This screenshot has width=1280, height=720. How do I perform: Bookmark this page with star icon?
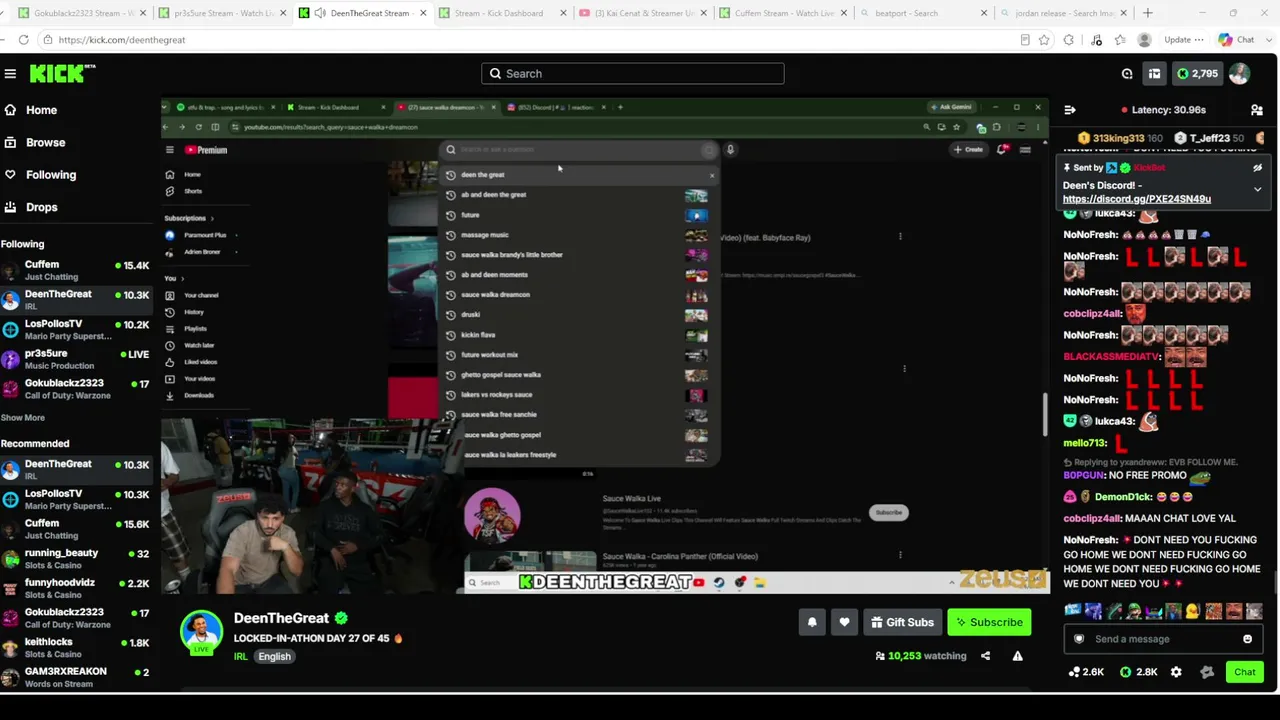pos(1044,40)
